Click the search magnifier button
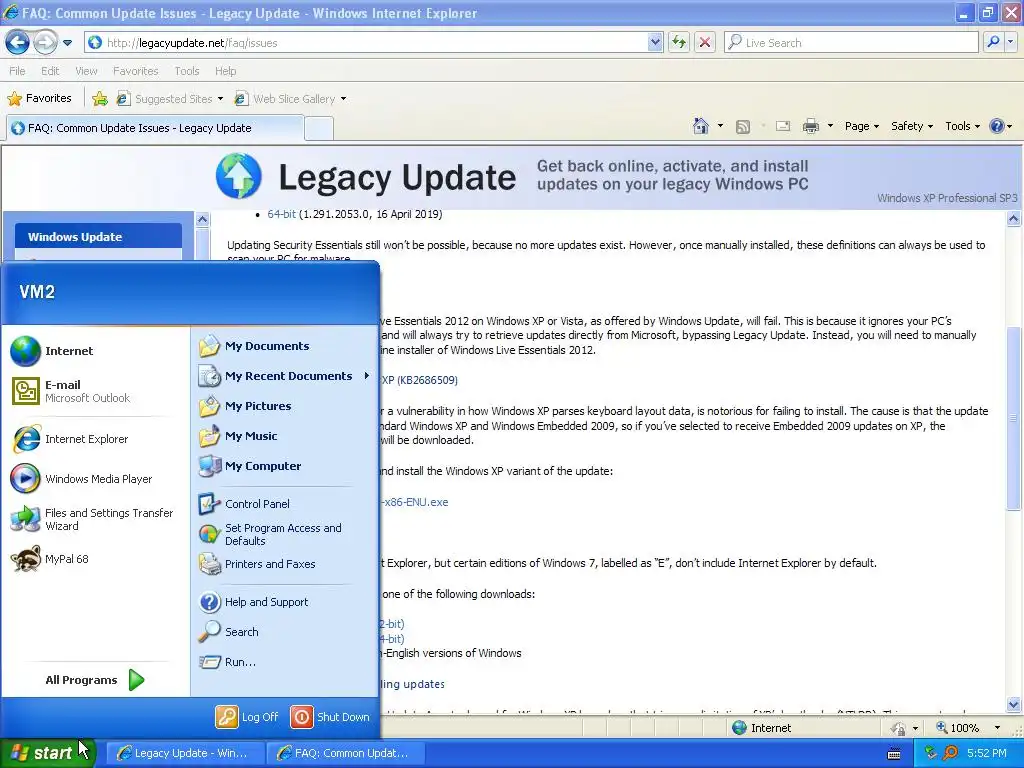This screenshot has height=768, width=1024. [993, 42]
